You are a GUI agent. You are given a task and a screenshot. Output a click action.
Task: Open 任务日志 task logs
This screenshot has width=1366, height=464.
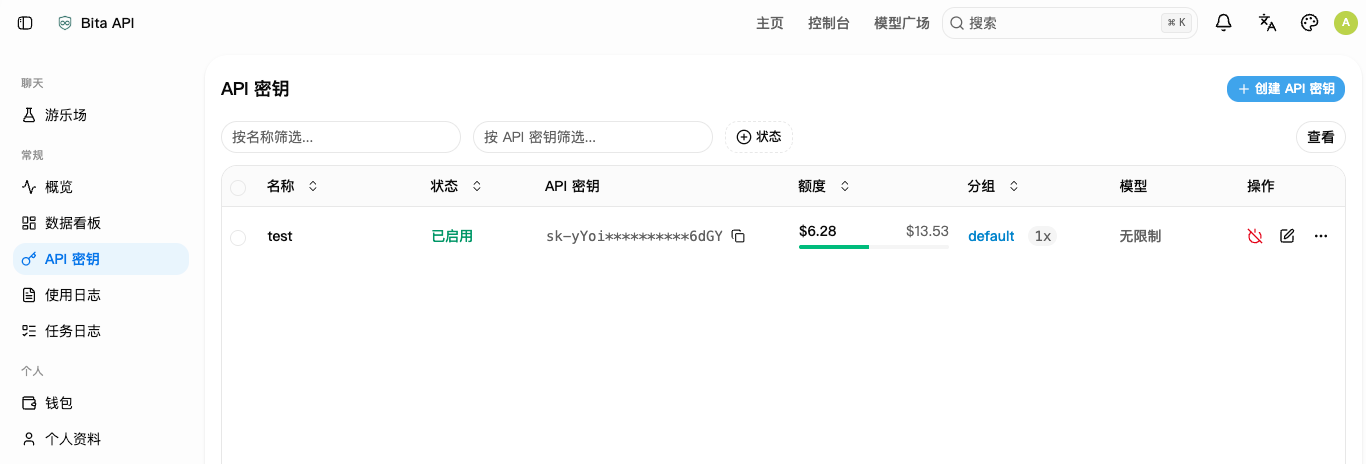click(x=101, y=331)
